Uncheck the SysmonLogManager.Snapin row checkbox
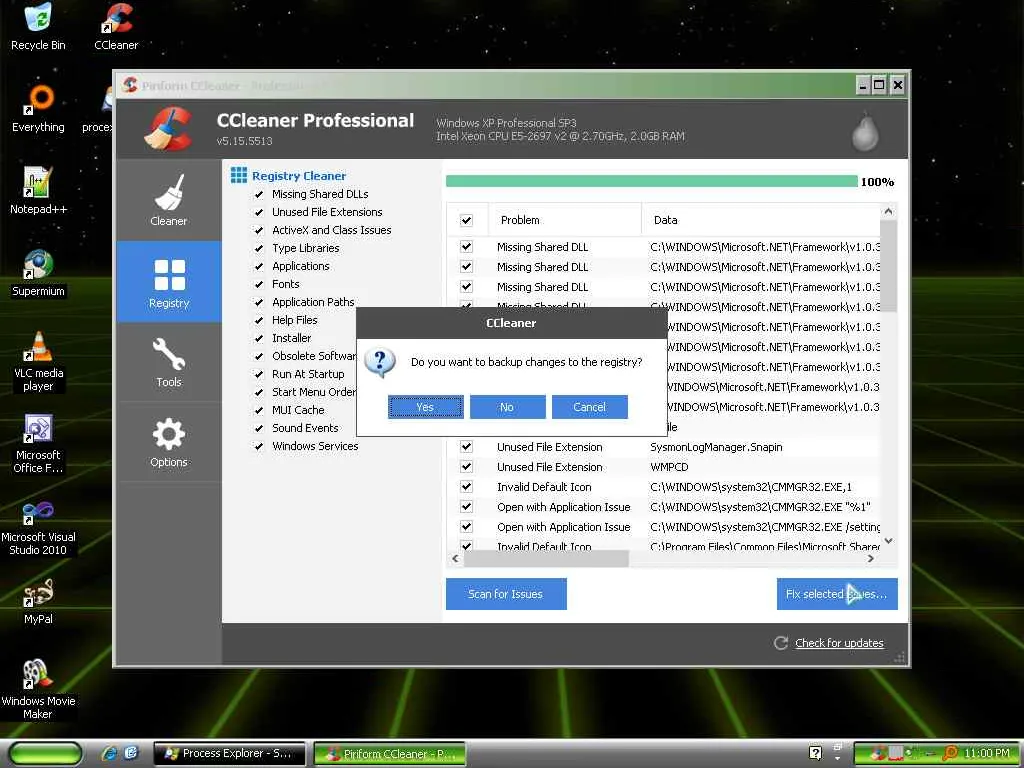 point(466,447)
